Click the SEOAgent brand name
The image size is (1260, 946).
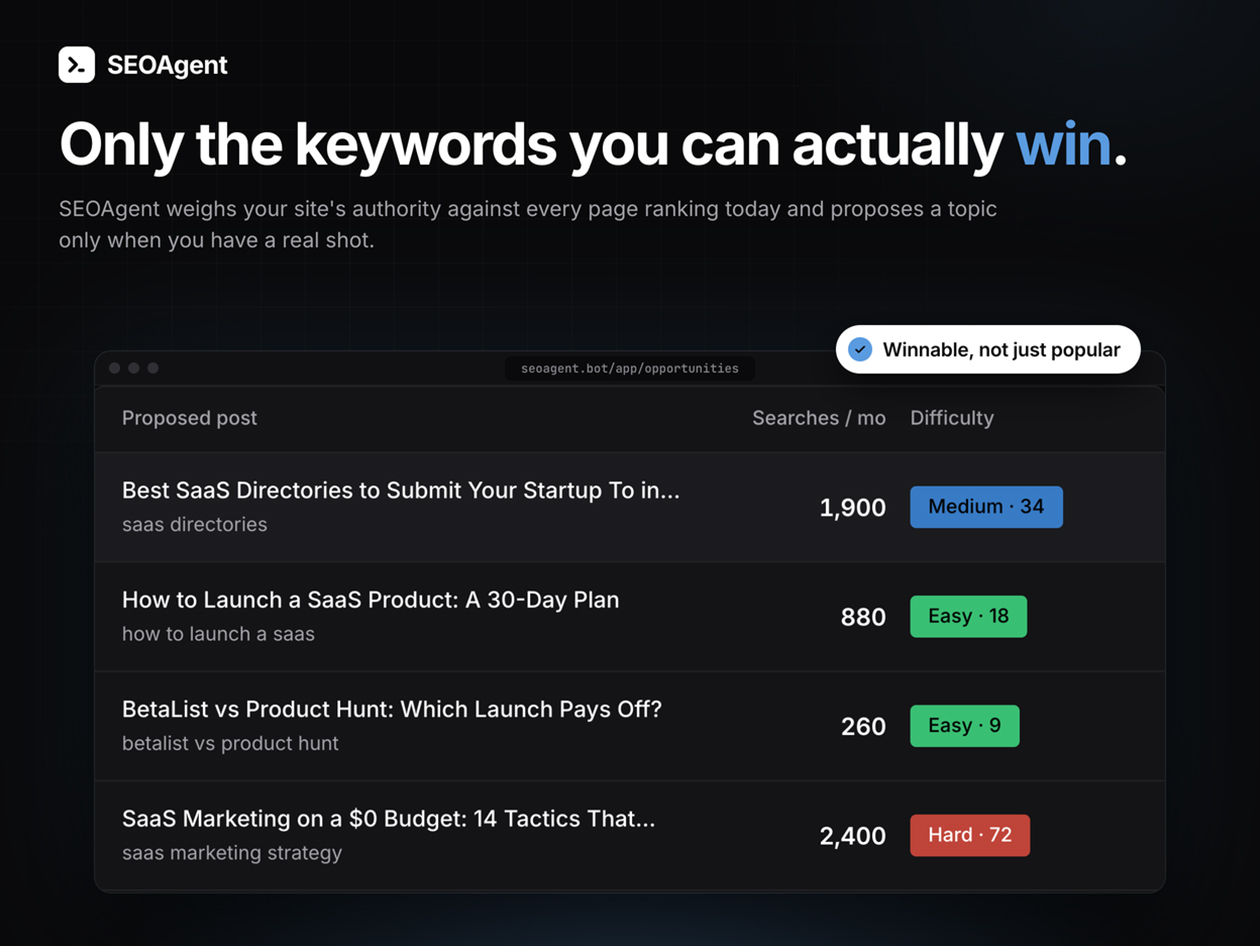tap(167, 66)
